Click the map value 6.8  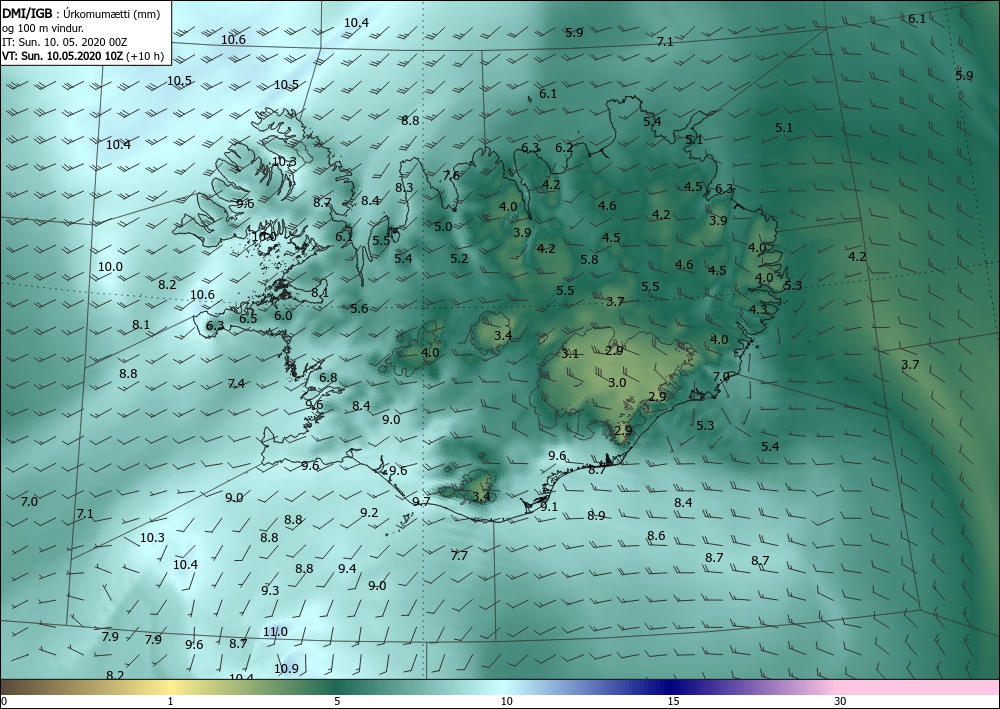pos(328,378)
